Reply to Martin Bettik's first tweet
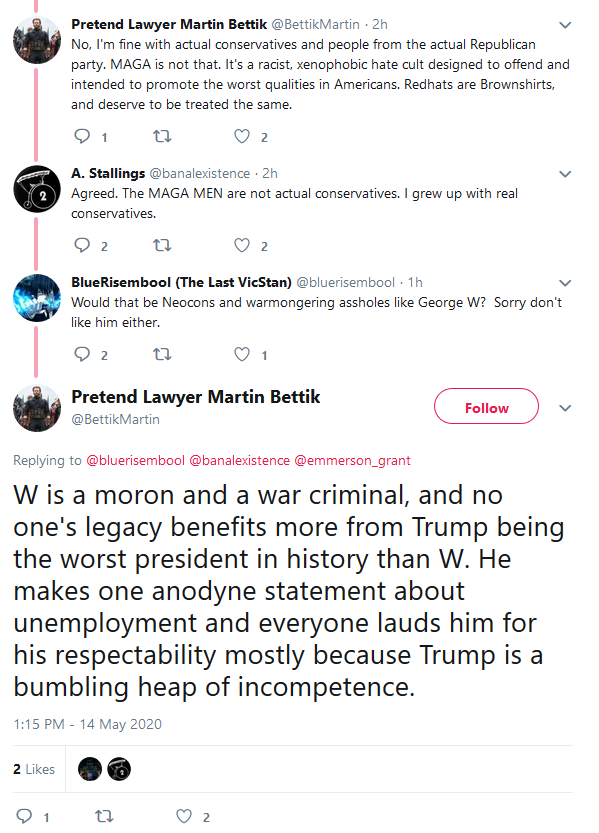This screenshot has height=833, width=599. pyautogui.click(x=82, y=137)
